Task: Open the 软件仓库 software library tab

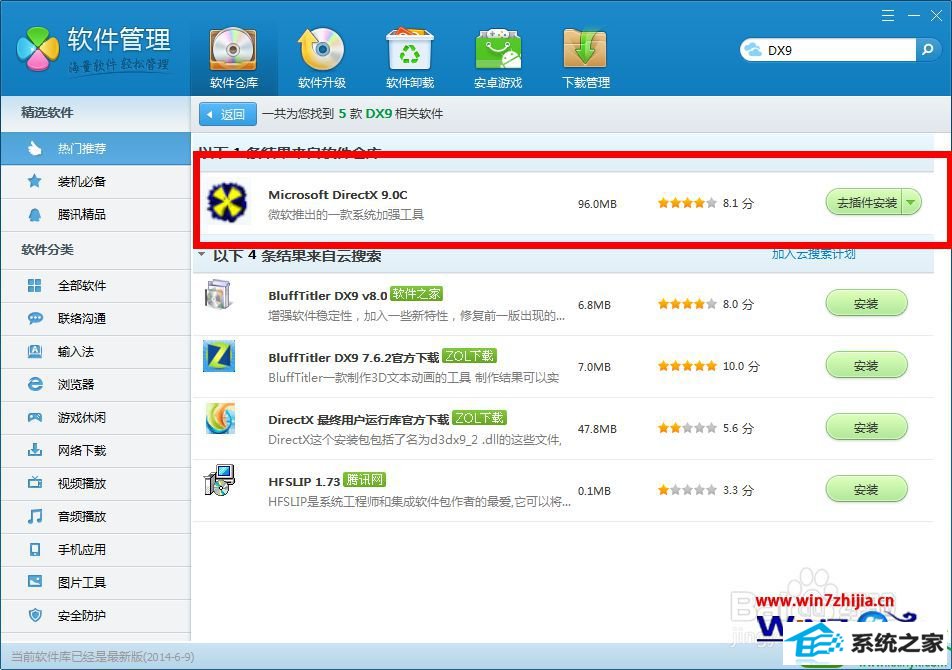Action: tap(234, 59)
